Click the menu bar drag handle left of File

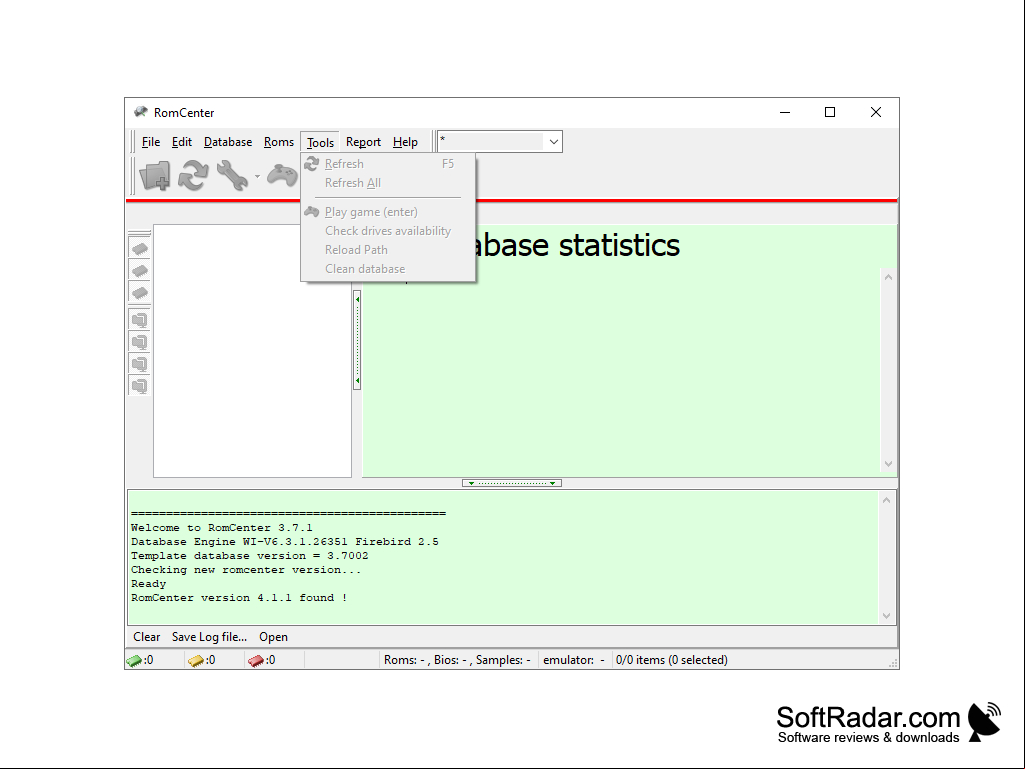tap(133, 142)
